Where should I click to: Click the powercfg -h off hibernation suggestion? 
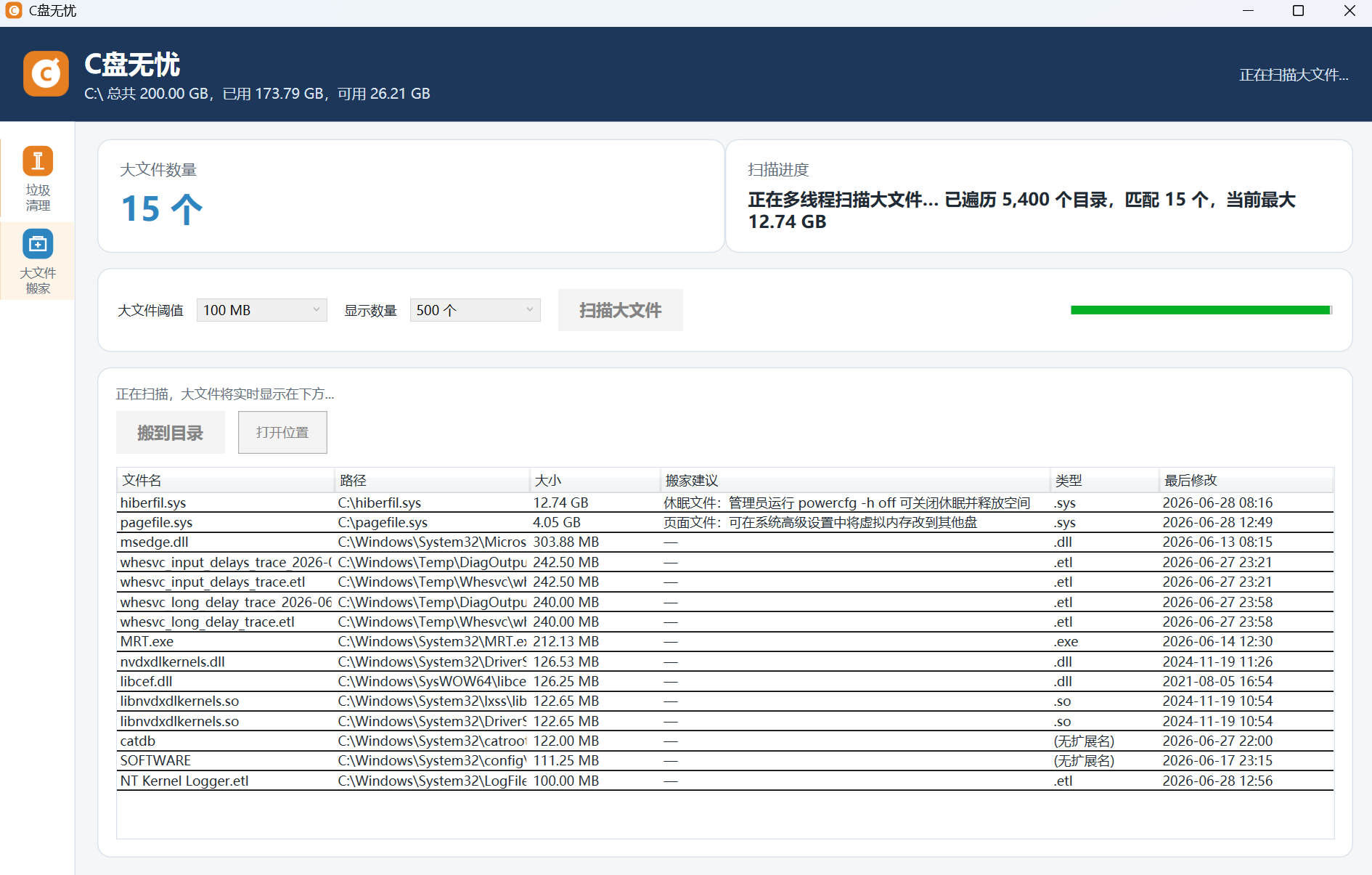pos(846,502)
